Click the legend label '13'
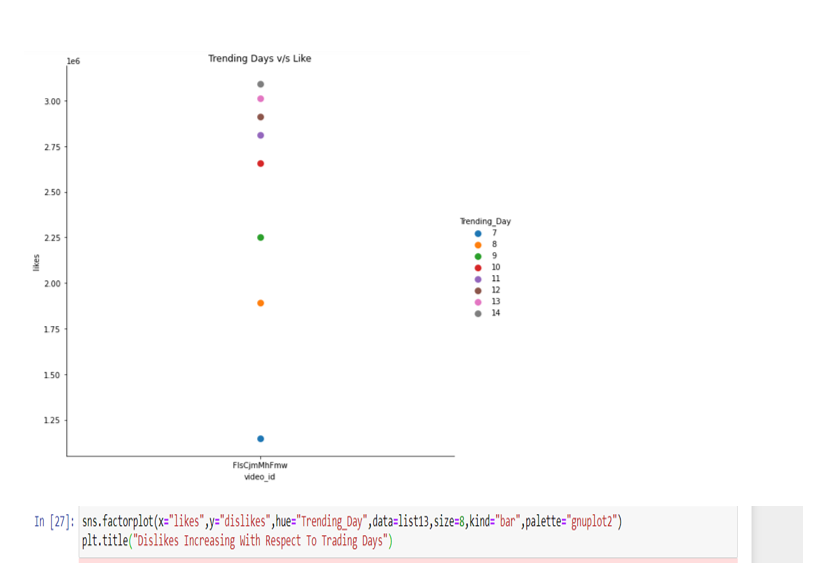 pos(495,301)
